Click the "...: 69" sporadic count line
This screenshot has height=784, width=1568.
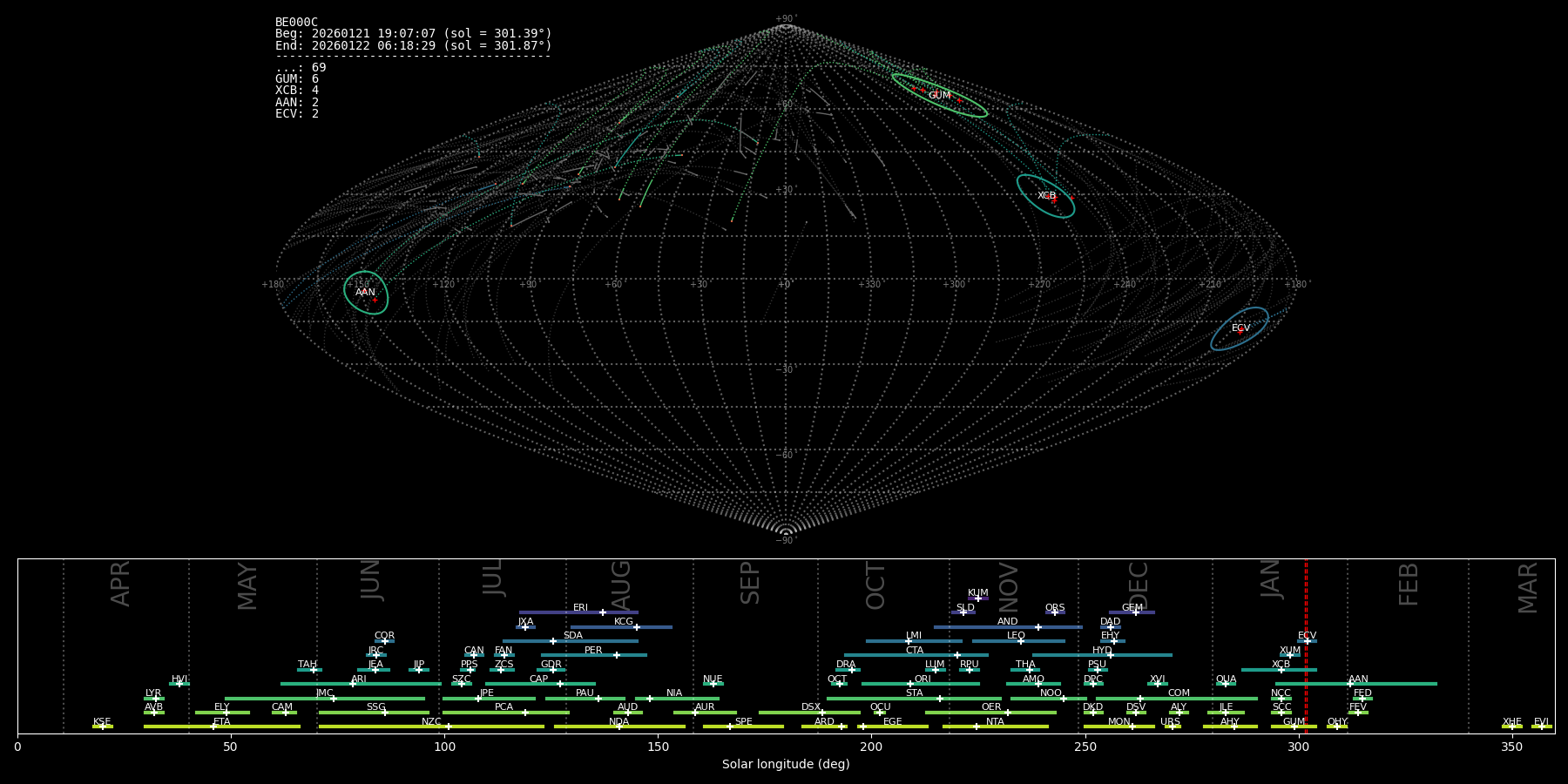[301, 68]
